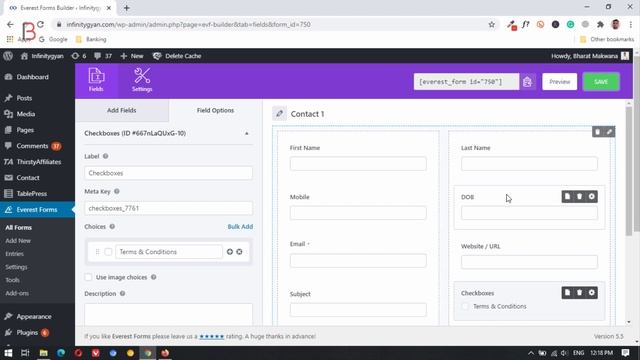This screenshot has height=360, width=640.
Task: Copy the shortcode with the clipboard icon
Action: click(527, 82)
